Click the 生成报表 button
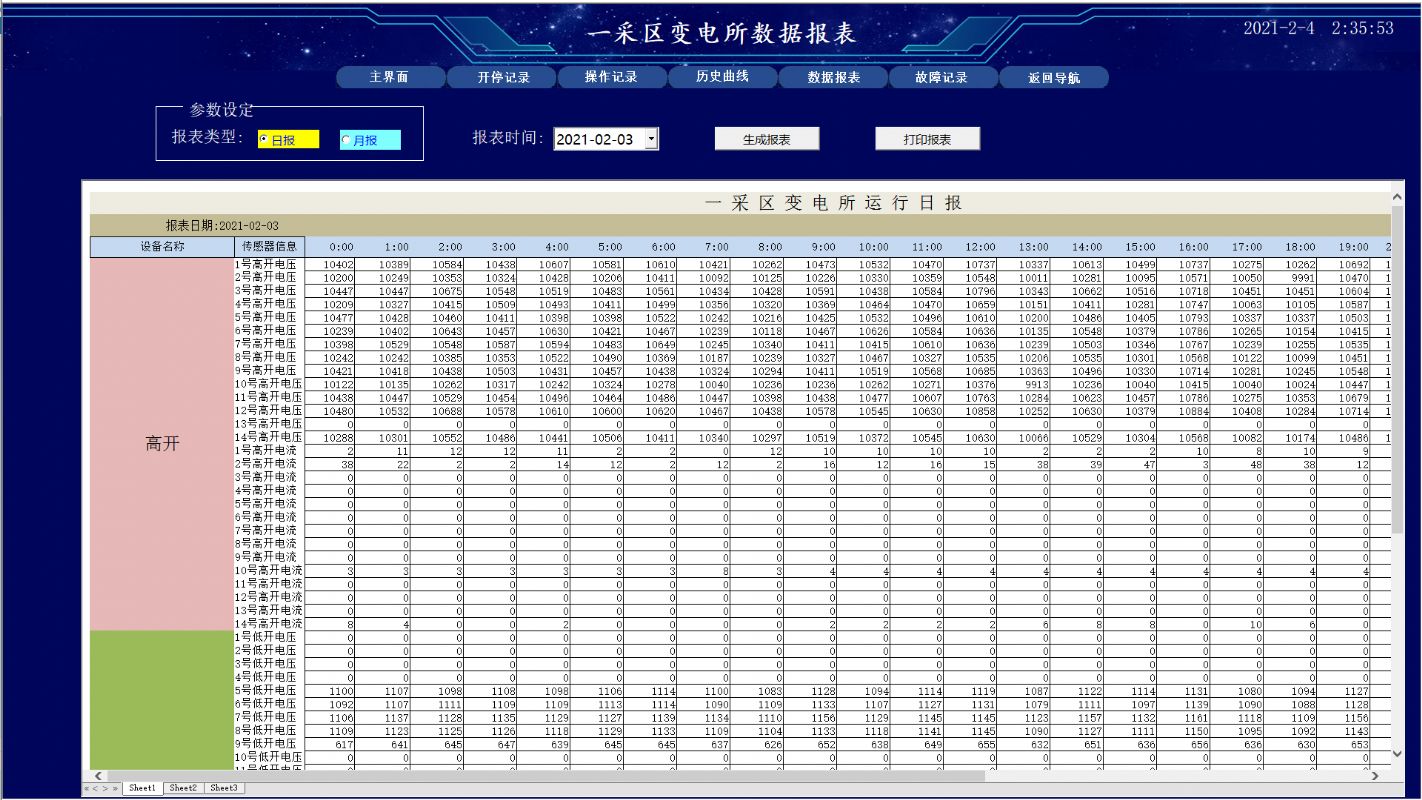This screenshot has height=800, width=1422. pyautogui.click(x=767, y=139)
